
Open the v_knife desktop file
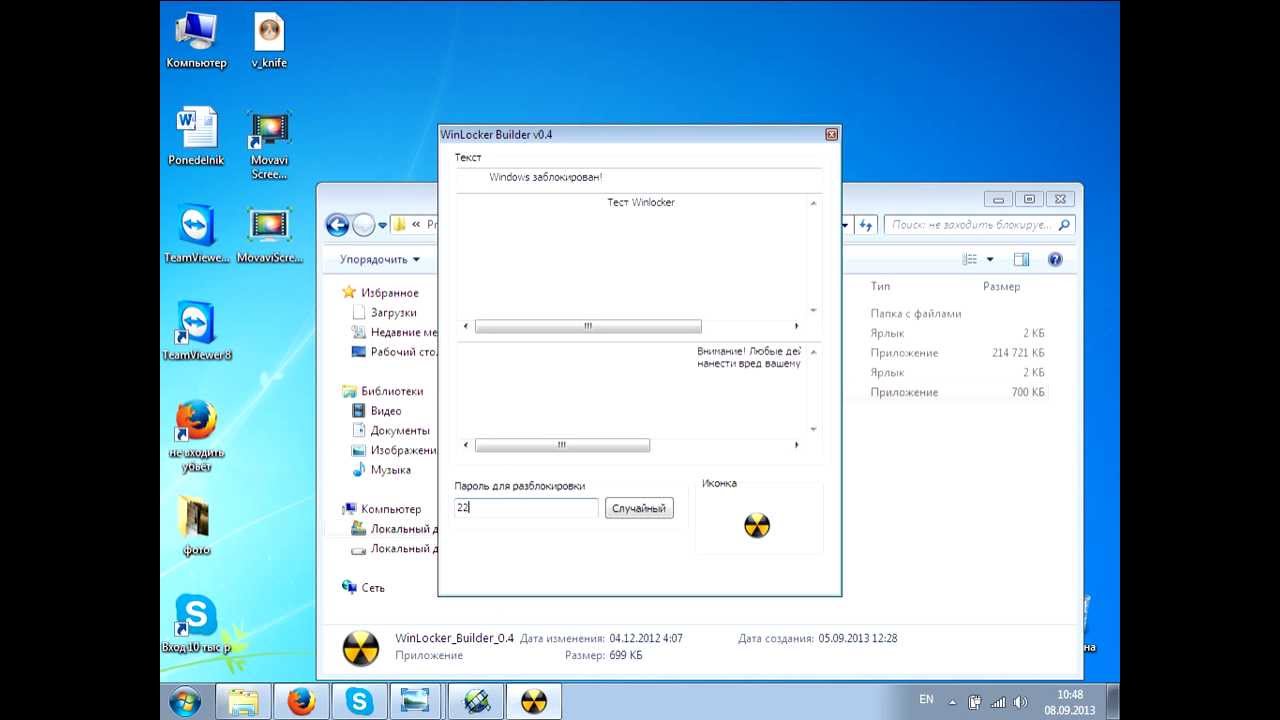tap(269, 41)
